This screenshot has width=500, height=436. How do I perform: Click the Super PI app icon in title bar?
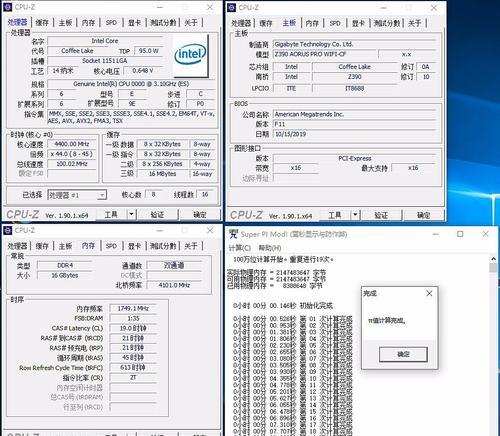233,234
